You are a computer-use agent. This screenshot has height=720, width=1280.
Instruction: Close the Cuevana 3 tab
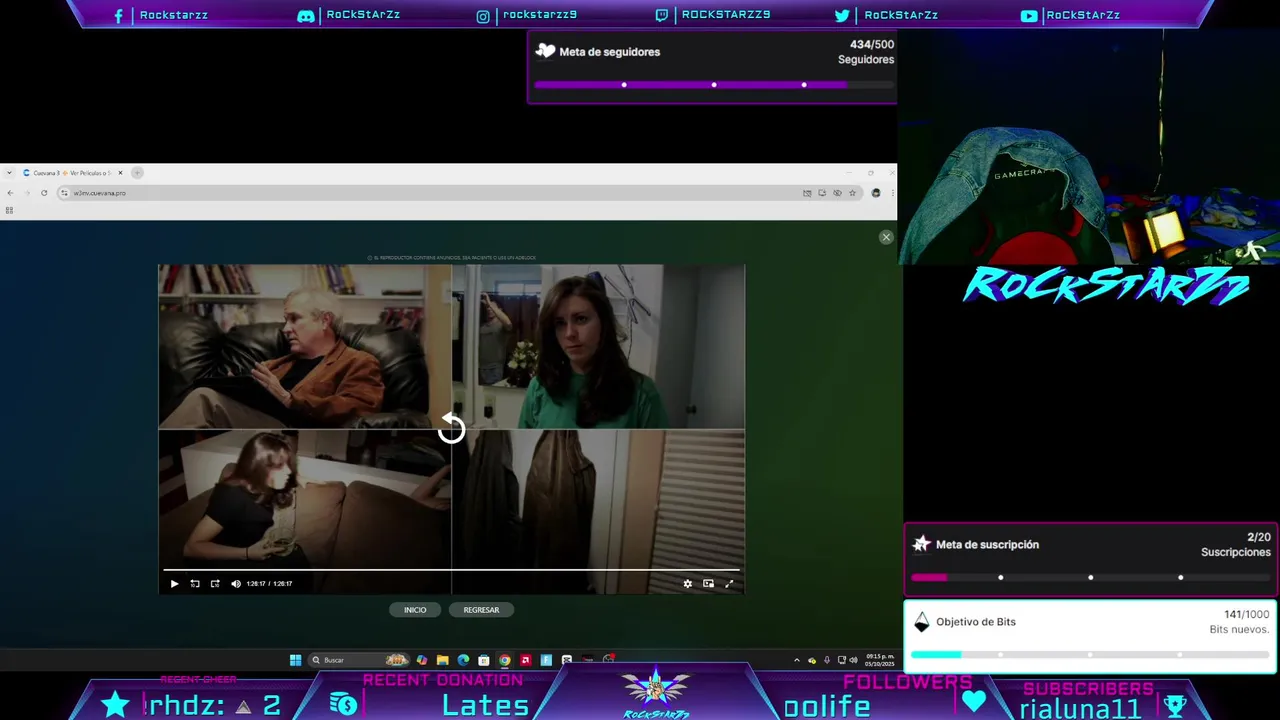120,173
